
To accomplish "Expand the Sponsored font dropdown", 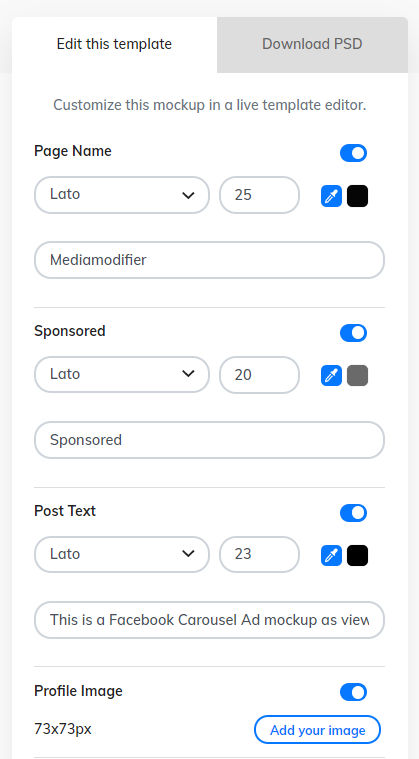I will [x=122, y=375].
